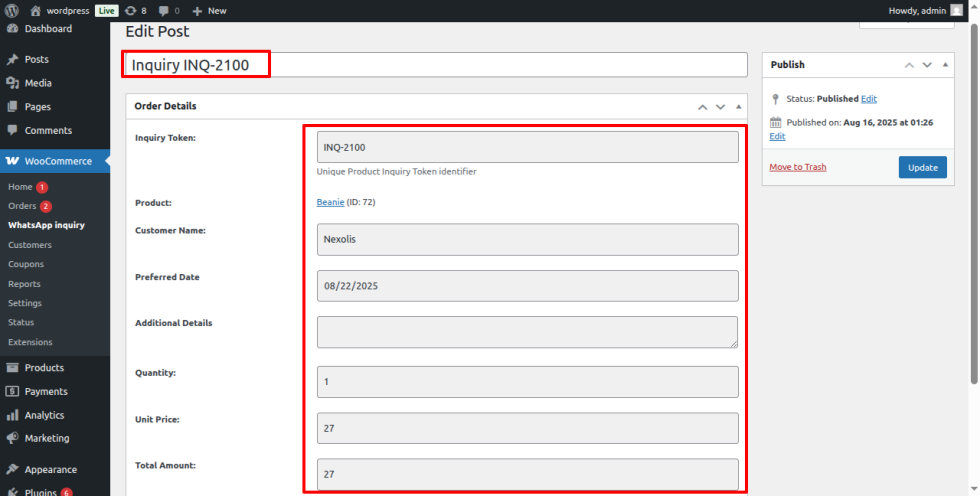This screenshot has height=496, width=980.
Task: Open Media from the sidebar
Action: click(38, 83)
